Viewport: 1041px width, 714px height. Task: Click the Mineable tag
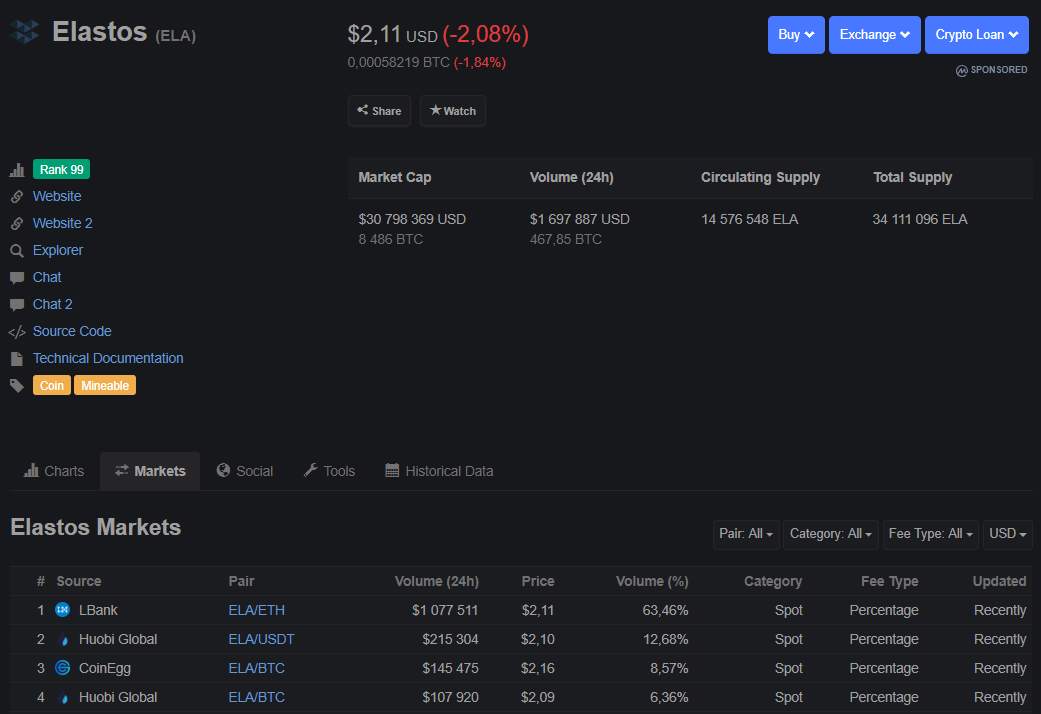[x=104, y=386]
